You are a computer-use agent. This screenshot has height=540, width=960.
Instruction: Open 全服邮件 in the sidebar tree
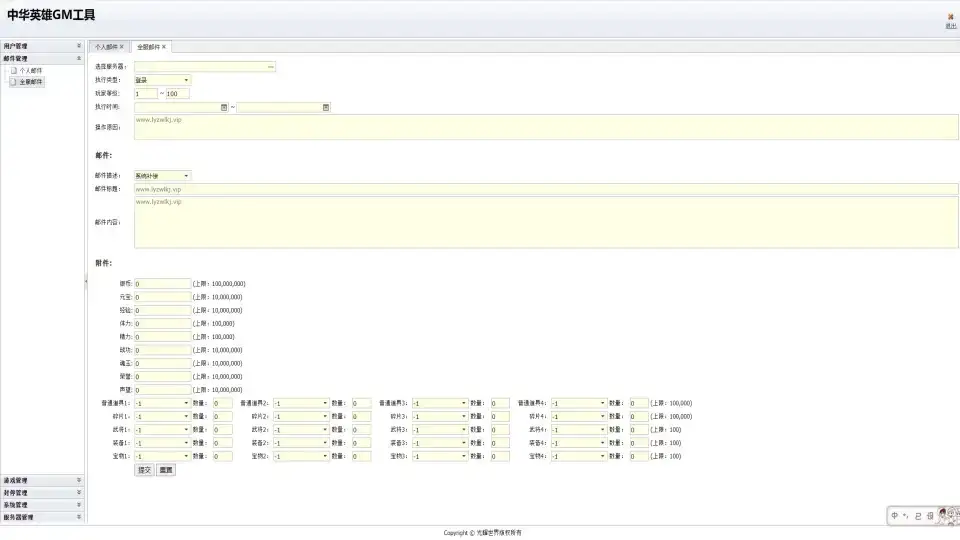(31, 81)
